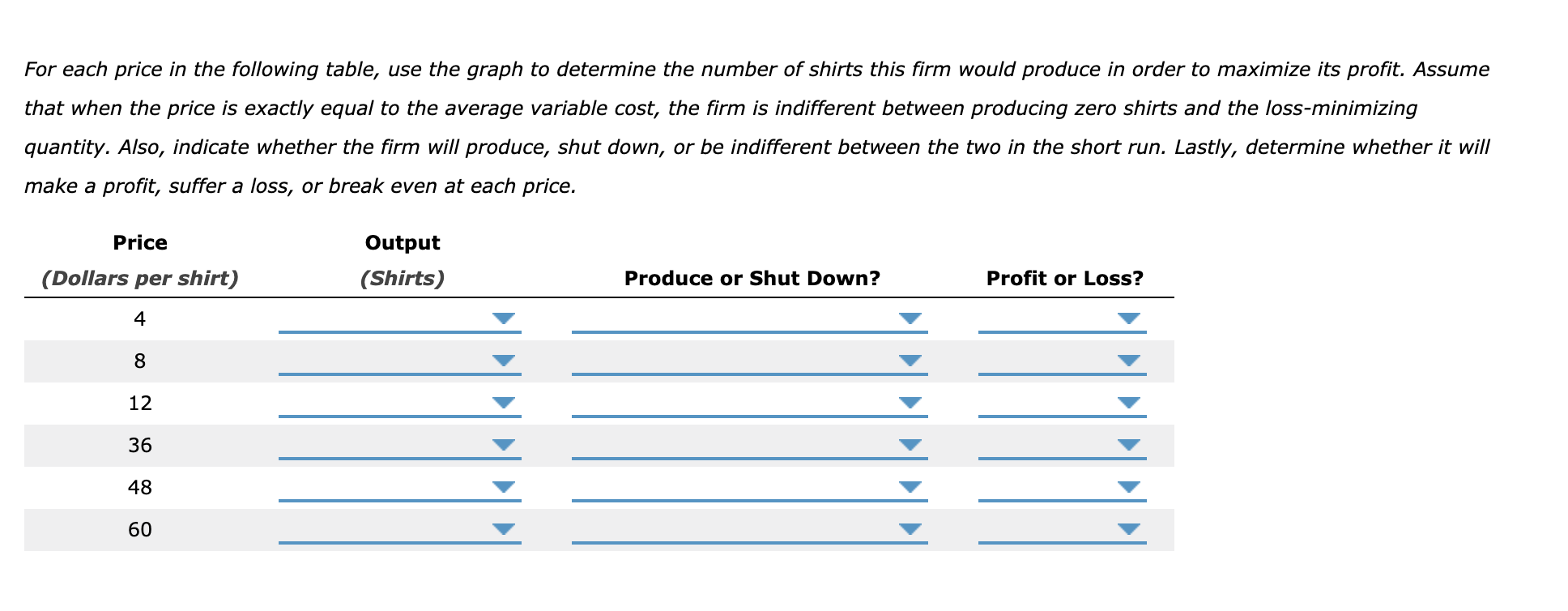The width and height of the screenshot is (1568, 611).
Task: Open Profit or Loss dropdown for price 48
Action: click(x=1127, y=487)
